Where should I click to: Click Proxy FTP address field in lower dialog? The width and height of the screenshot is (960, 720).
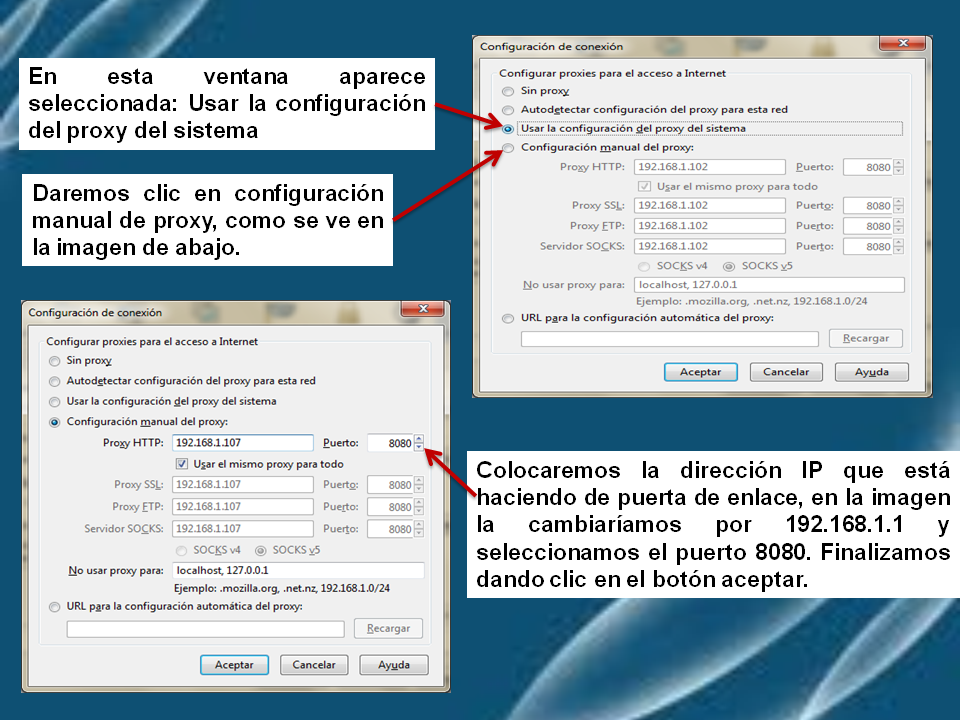coord(242,506)
